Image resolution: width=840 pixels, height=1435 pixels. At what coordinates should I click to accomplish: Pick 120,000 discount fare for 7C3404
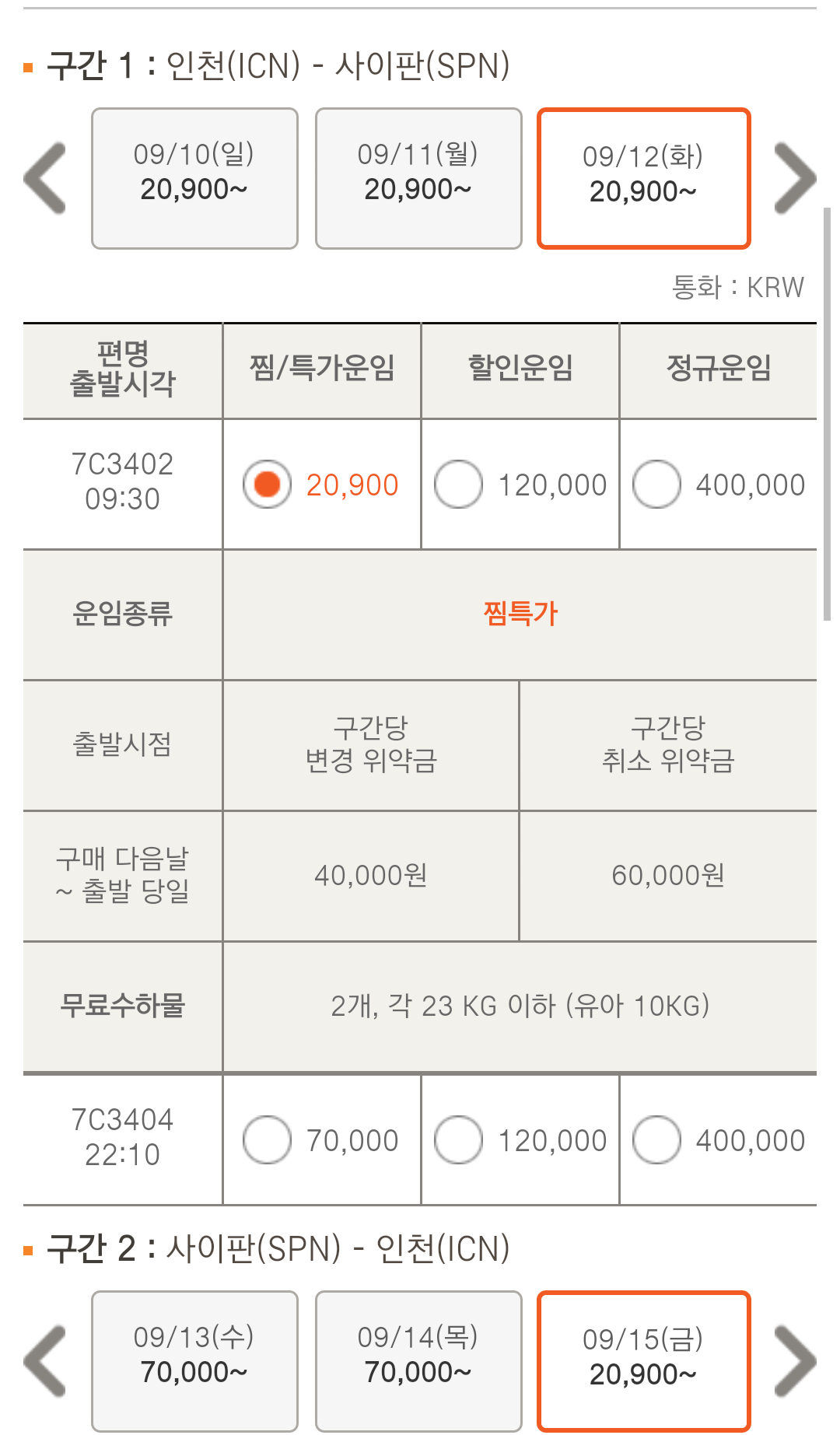coord(458,1139)
